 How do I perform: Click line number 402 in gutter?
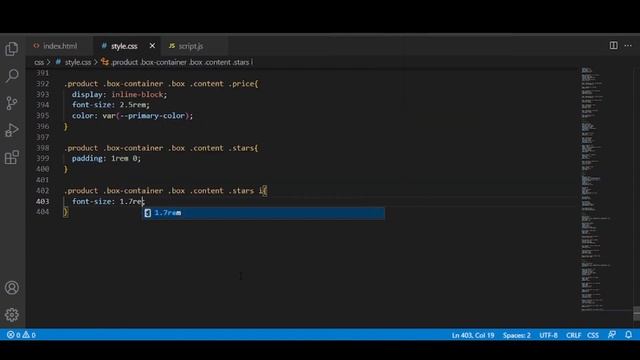pyautogui.click(x=42, y=191)
